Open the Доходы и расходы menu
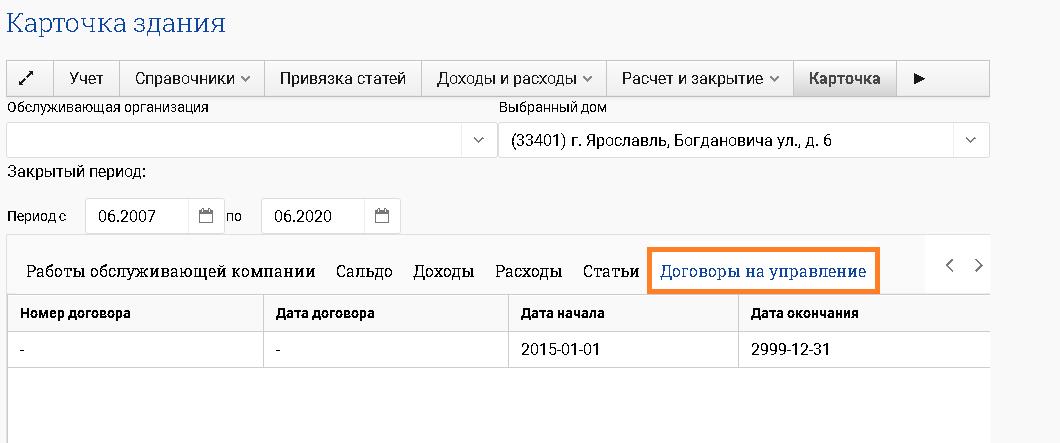The height and width of the screenshot is (443, 1060). 514,78
